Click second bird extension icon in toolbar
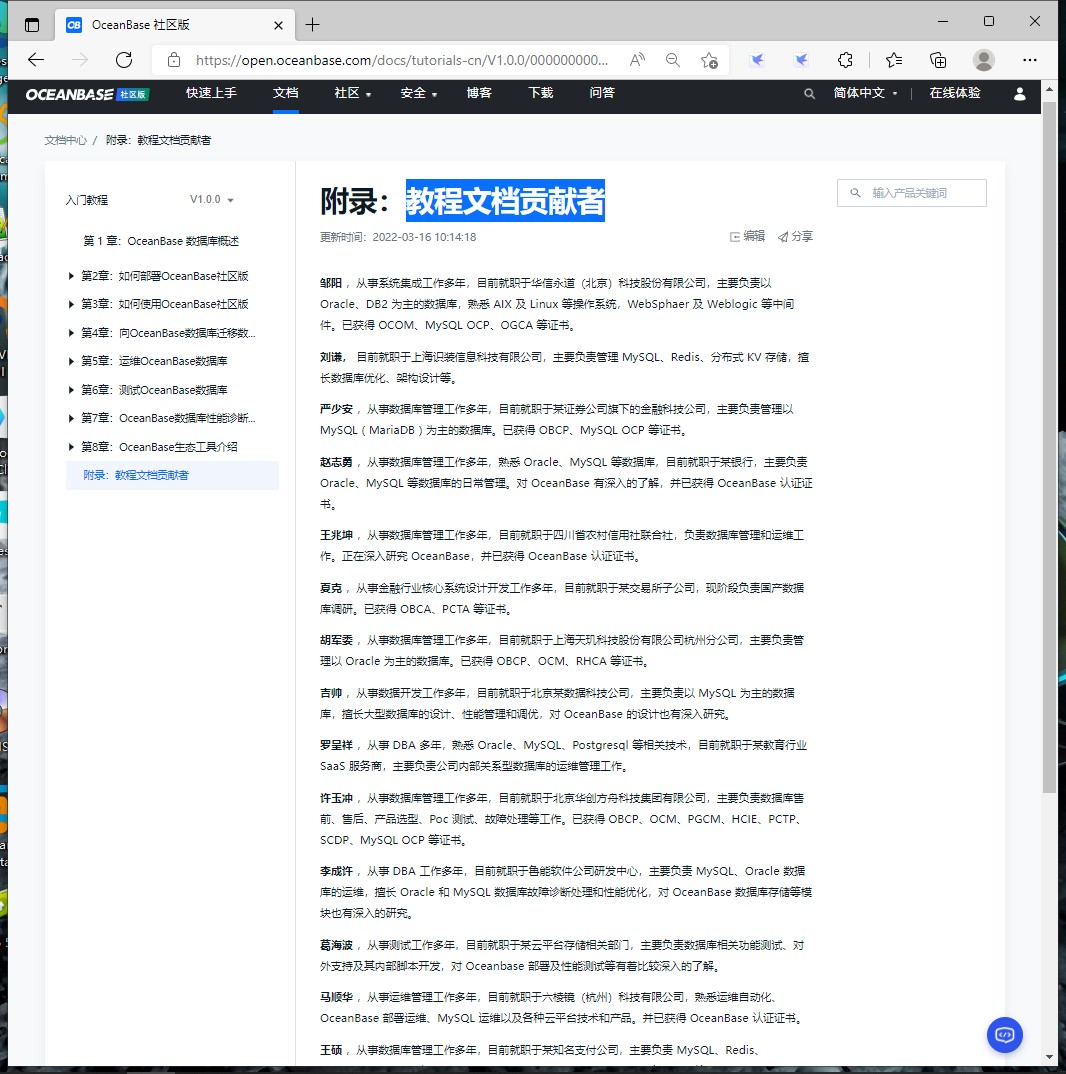This screenshot has height=1074, width=1066. pos(801,60)
